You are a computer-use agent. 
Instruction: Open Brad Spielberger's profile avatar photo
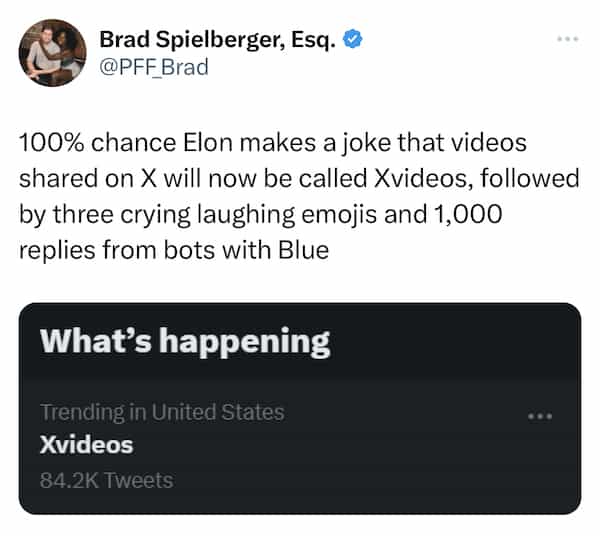(x=52, y=52)
